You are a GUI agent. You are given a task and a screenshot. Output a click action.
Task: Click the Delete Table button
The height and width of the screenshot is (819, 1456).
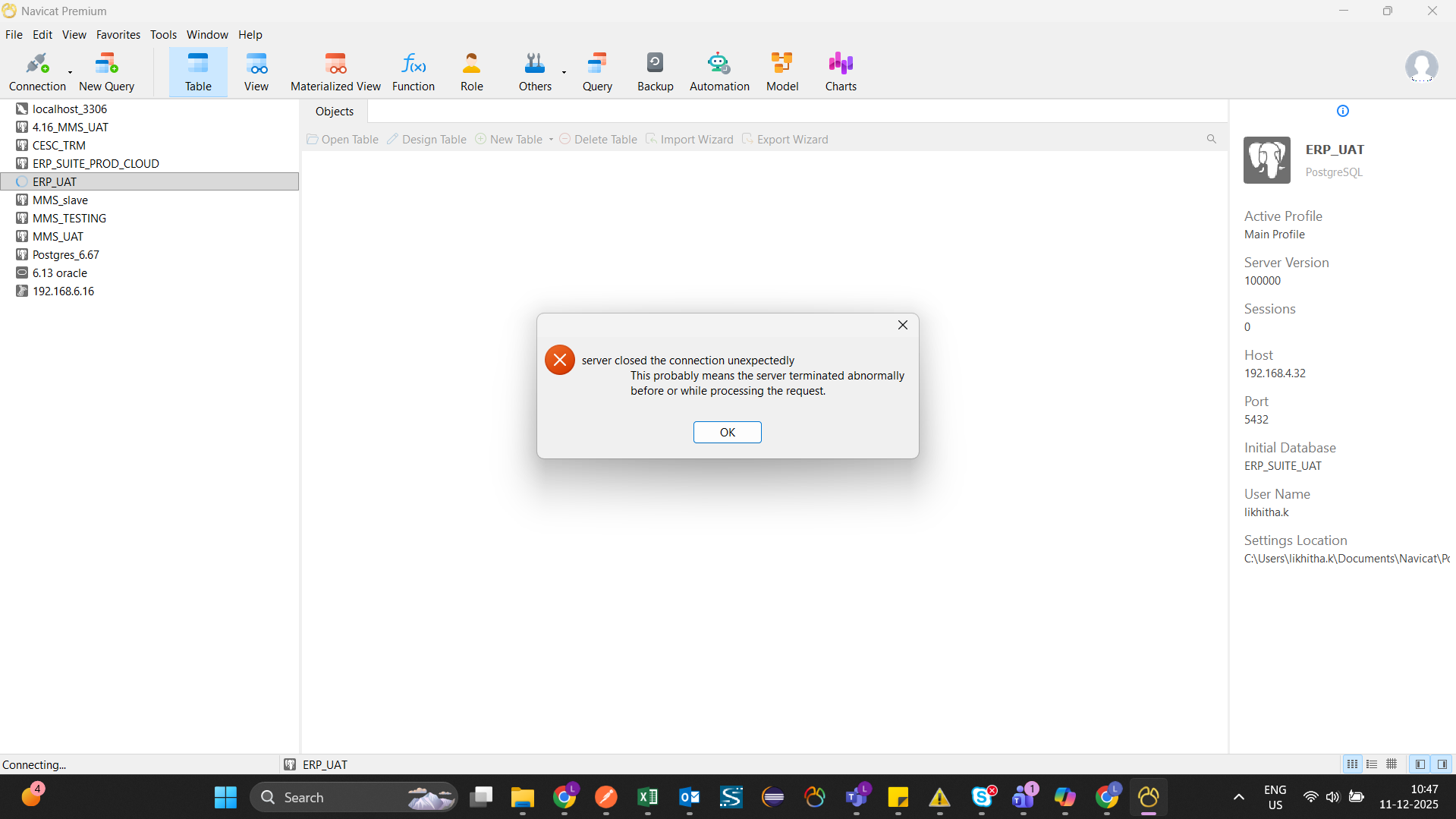[599, 140]
